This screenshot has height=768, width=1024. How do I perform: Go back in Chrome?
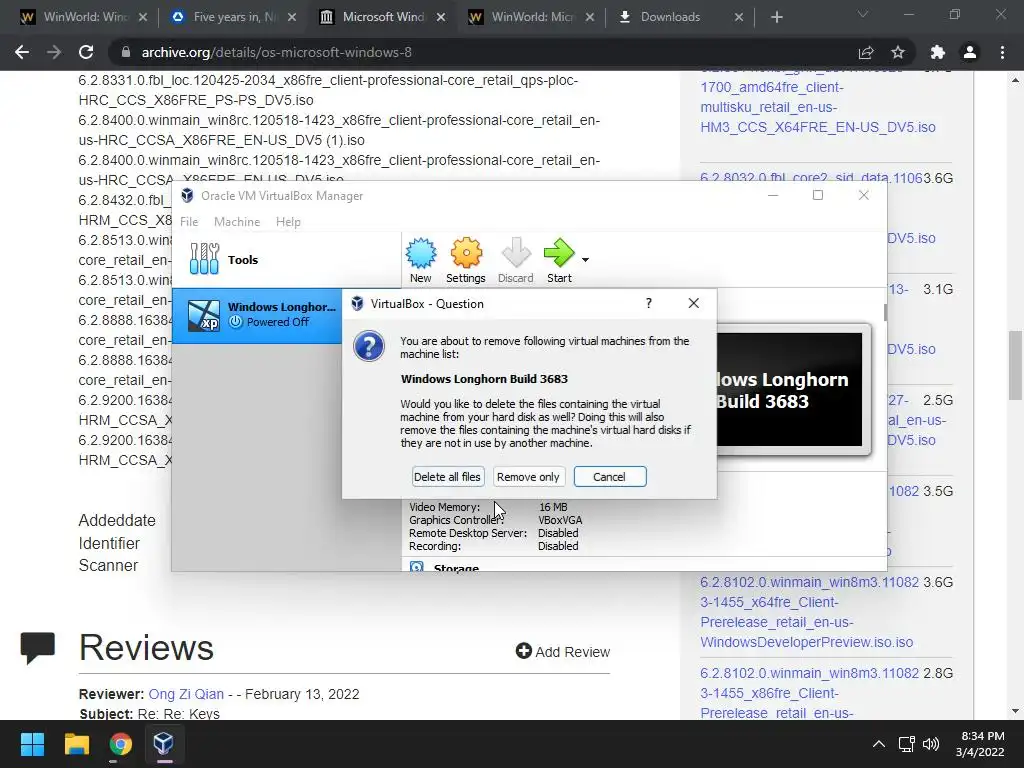pos(22,52)
